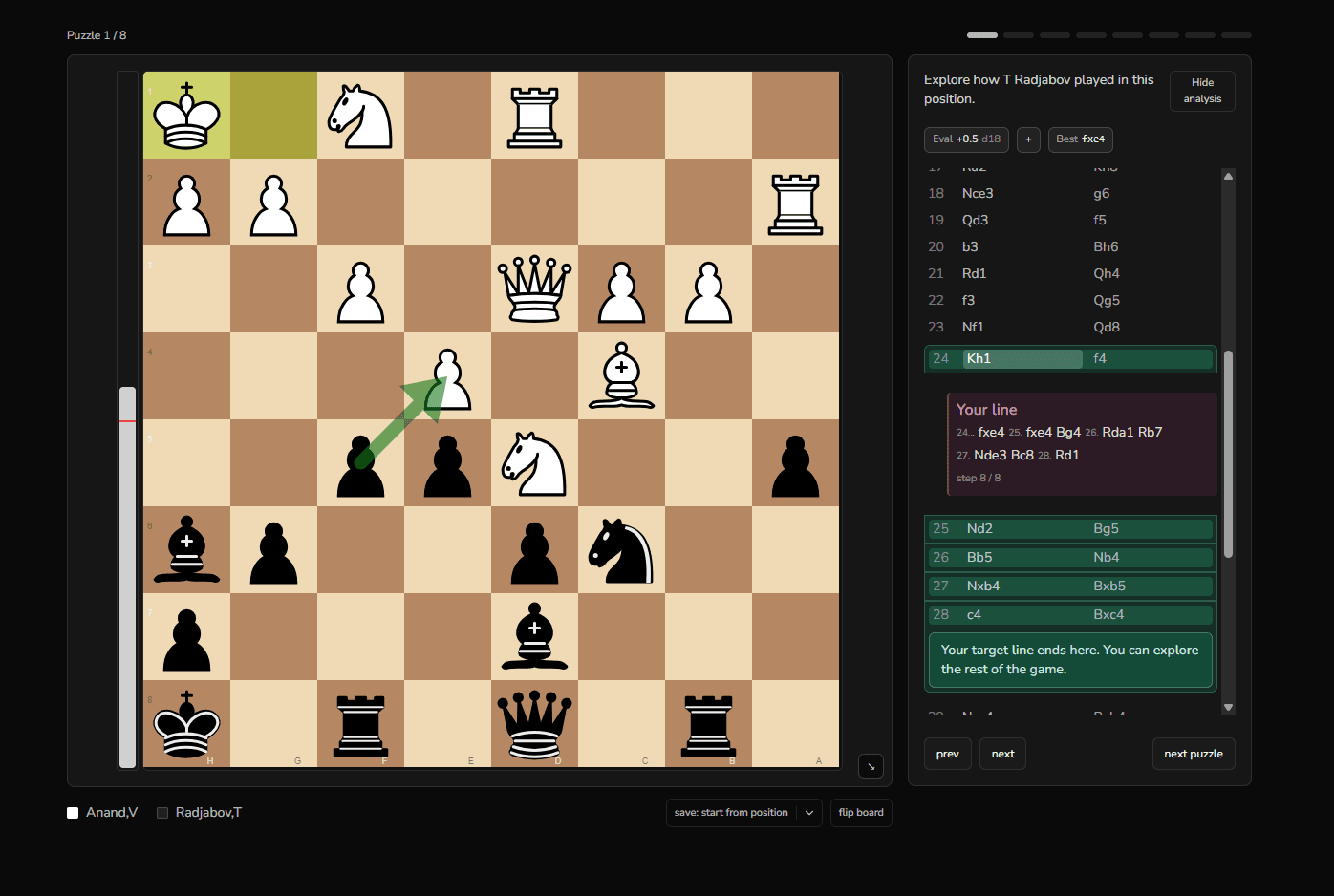Image resolution: width=1334 pixels, height=896 pixels.
Task: Select the white queen on d3
Action: pyautogui.click(x=534, y=288)
